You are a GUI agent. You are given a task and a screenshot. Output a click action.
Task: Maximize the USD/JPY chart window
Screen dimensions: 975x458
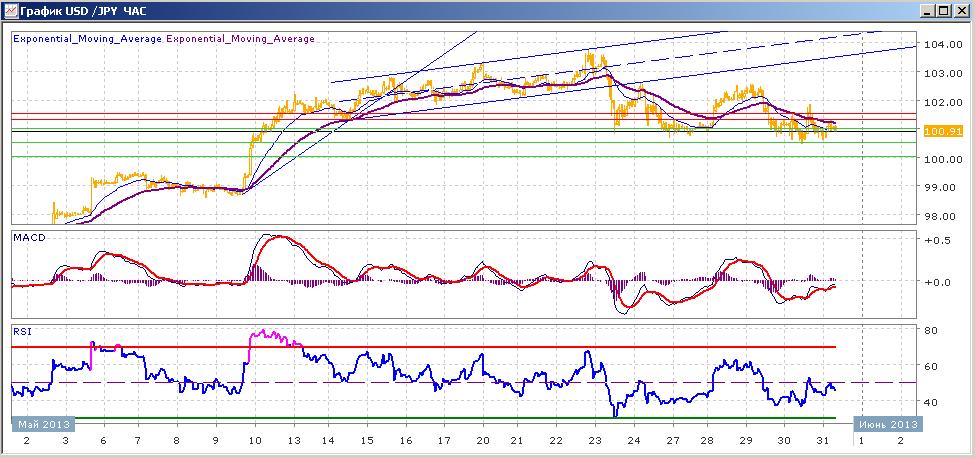click(x=944, y=11)
